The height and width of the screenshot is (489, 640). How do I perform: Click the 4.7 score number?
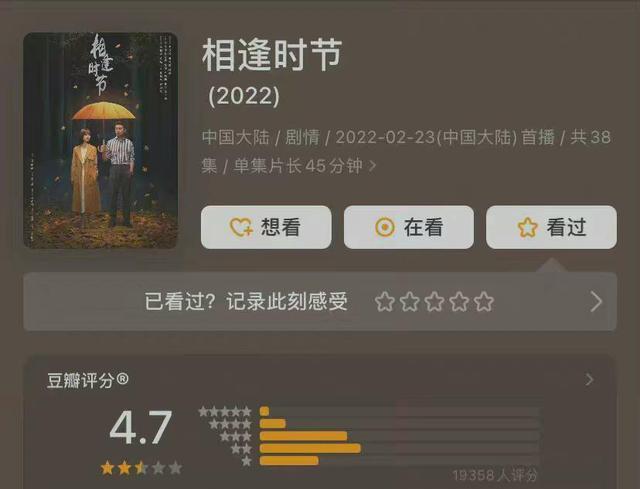click(141, 428)
